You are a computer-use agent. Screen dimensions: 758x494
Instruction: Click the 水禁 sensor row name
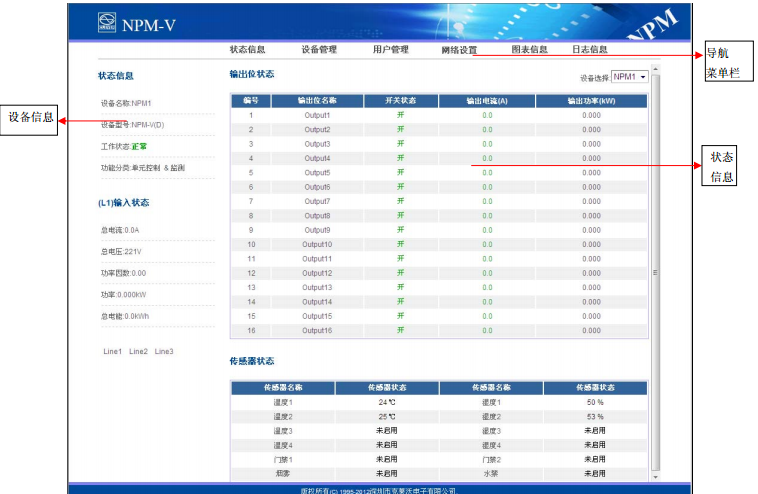pos(491,474)
